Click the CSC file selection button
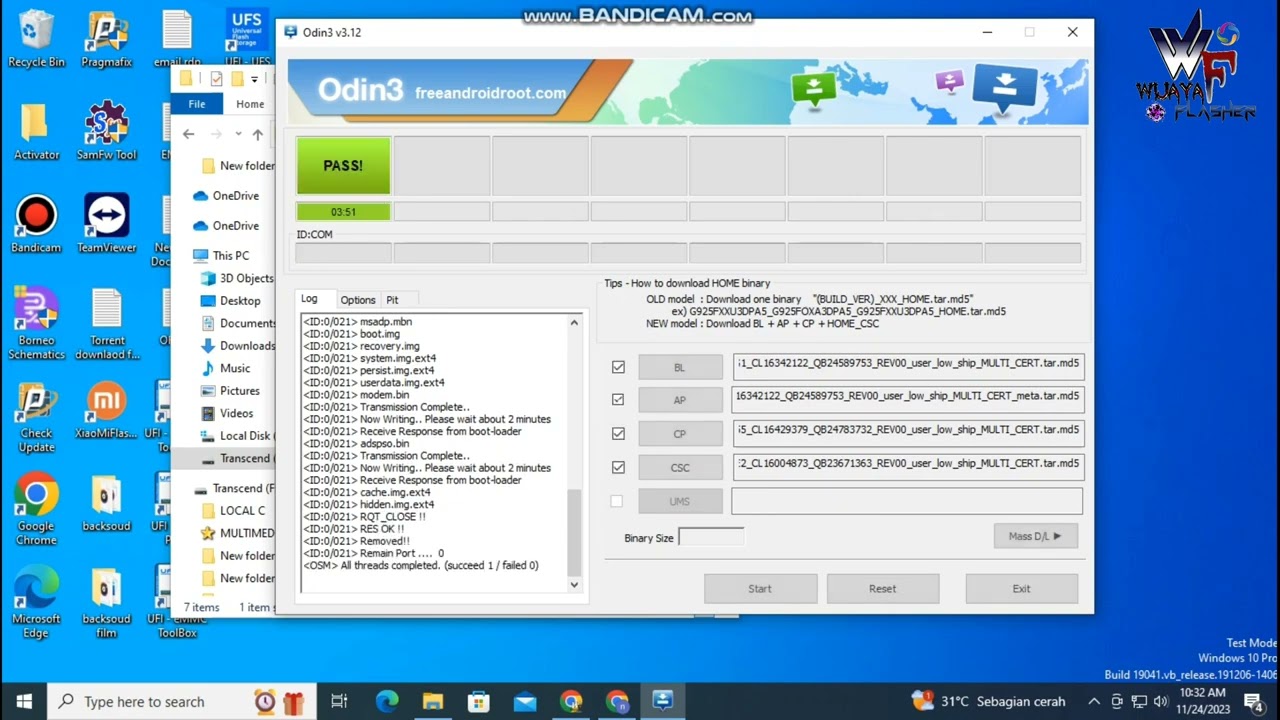The height and width of the screenshot is (720, 1280). point(680,467)
